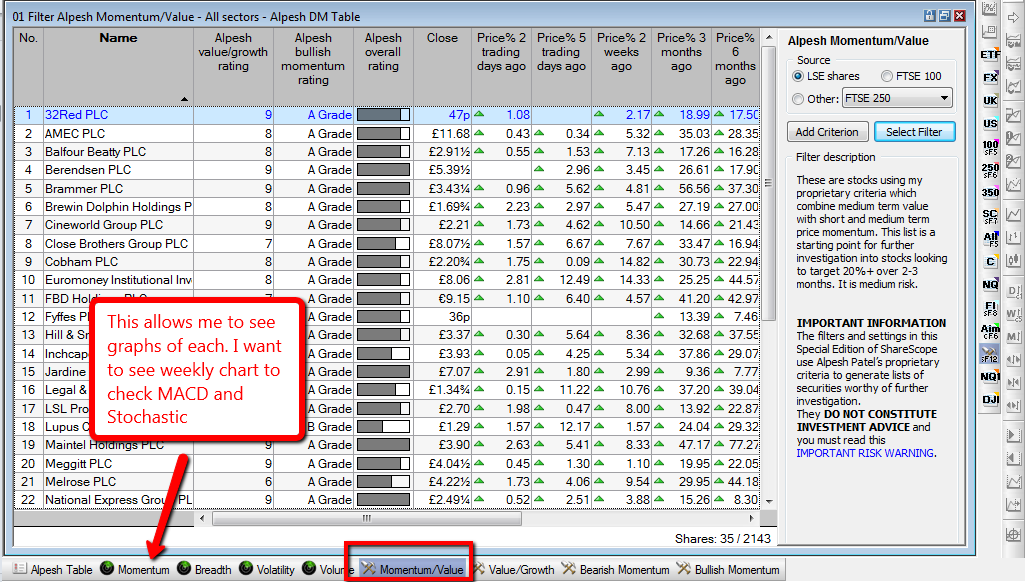1025x582 pixels.
Task: Open the FTSE 250 source dropdown
Action: click(897, 98)
